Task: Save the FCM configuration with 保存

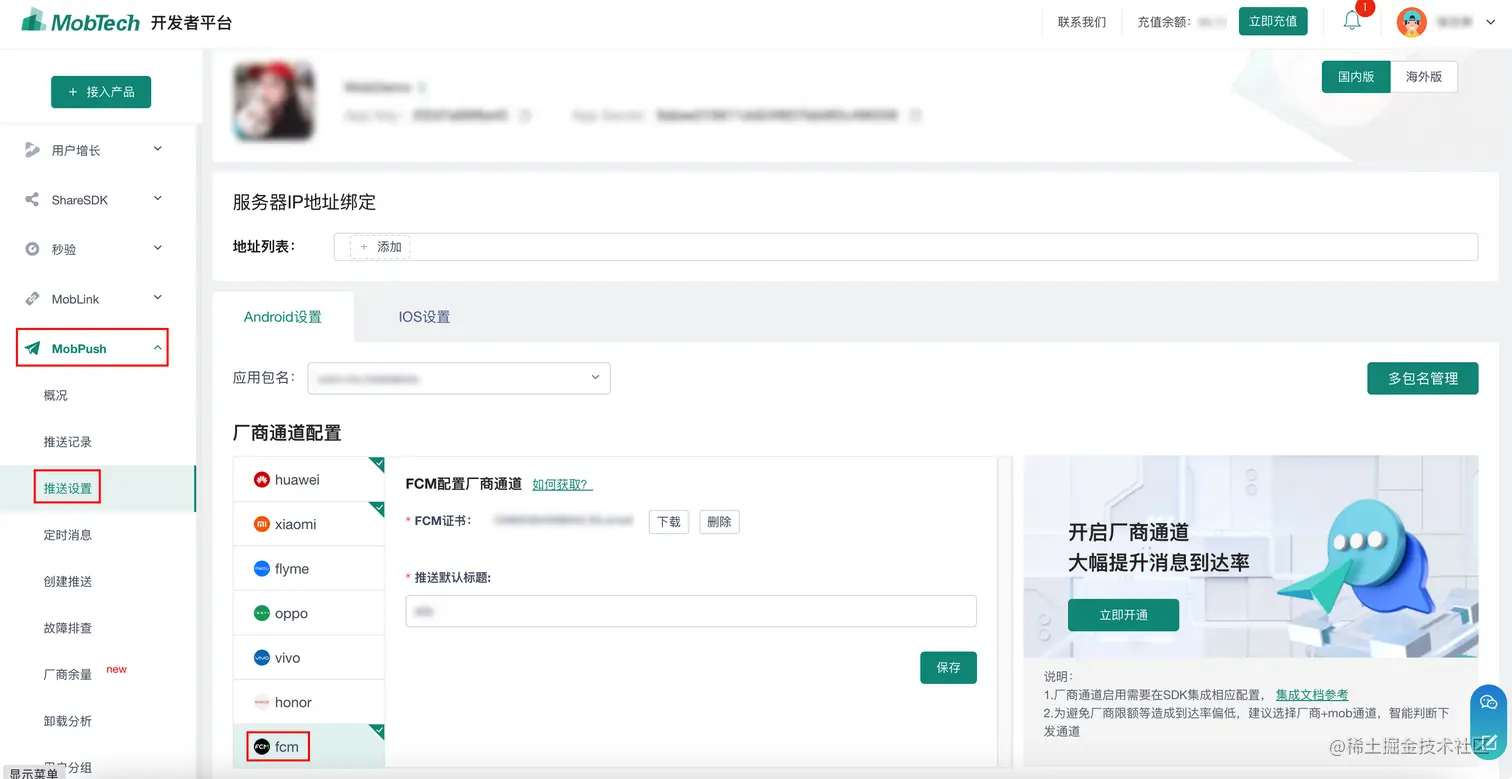Action: [947, 667]
